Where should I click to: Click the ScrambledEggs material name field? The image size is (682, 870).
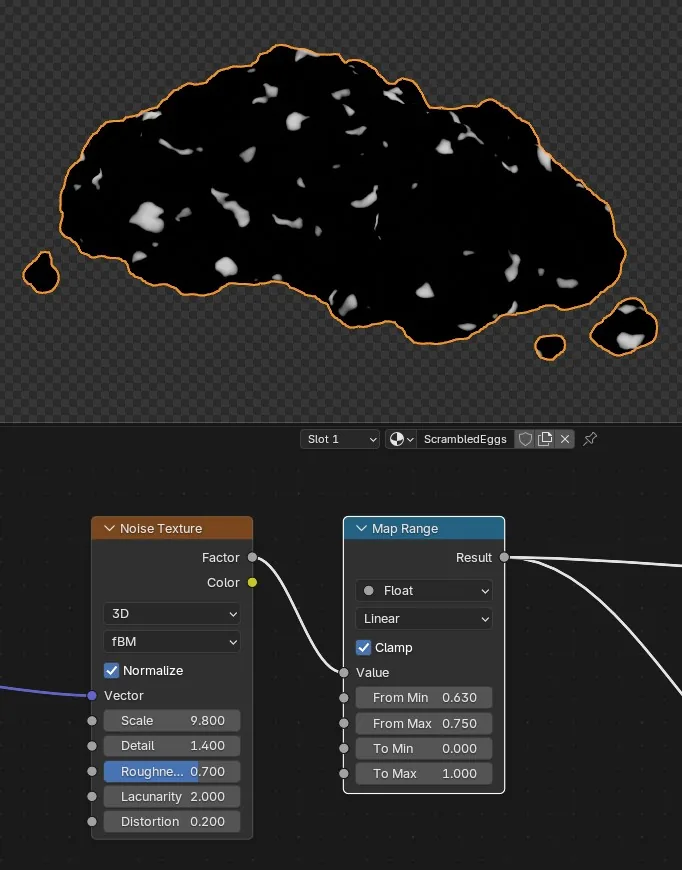click(465, 439)
